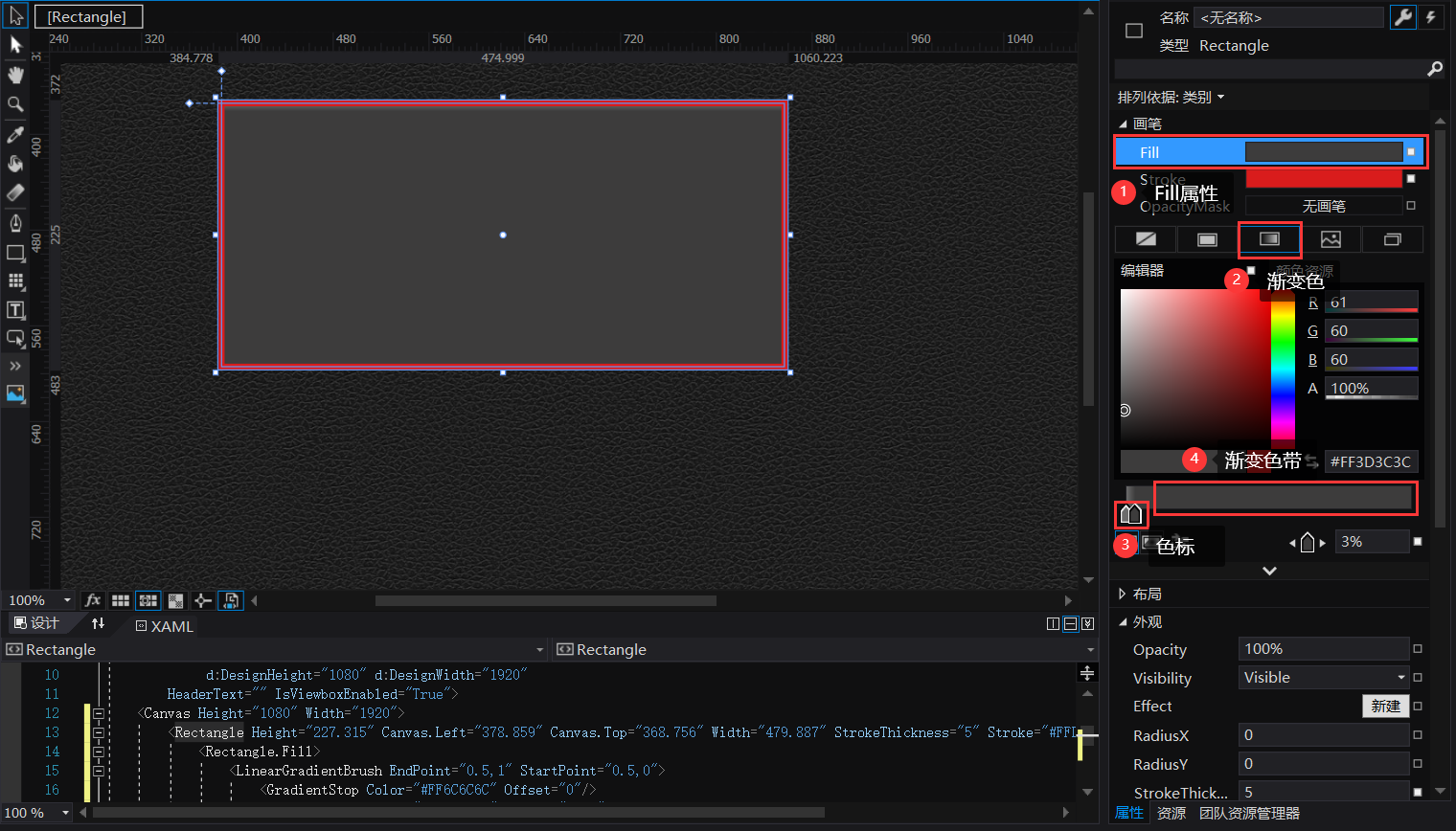Open the artboard zoom 100% dropdown
The image size is (1456, 831).
pos(66,600)
